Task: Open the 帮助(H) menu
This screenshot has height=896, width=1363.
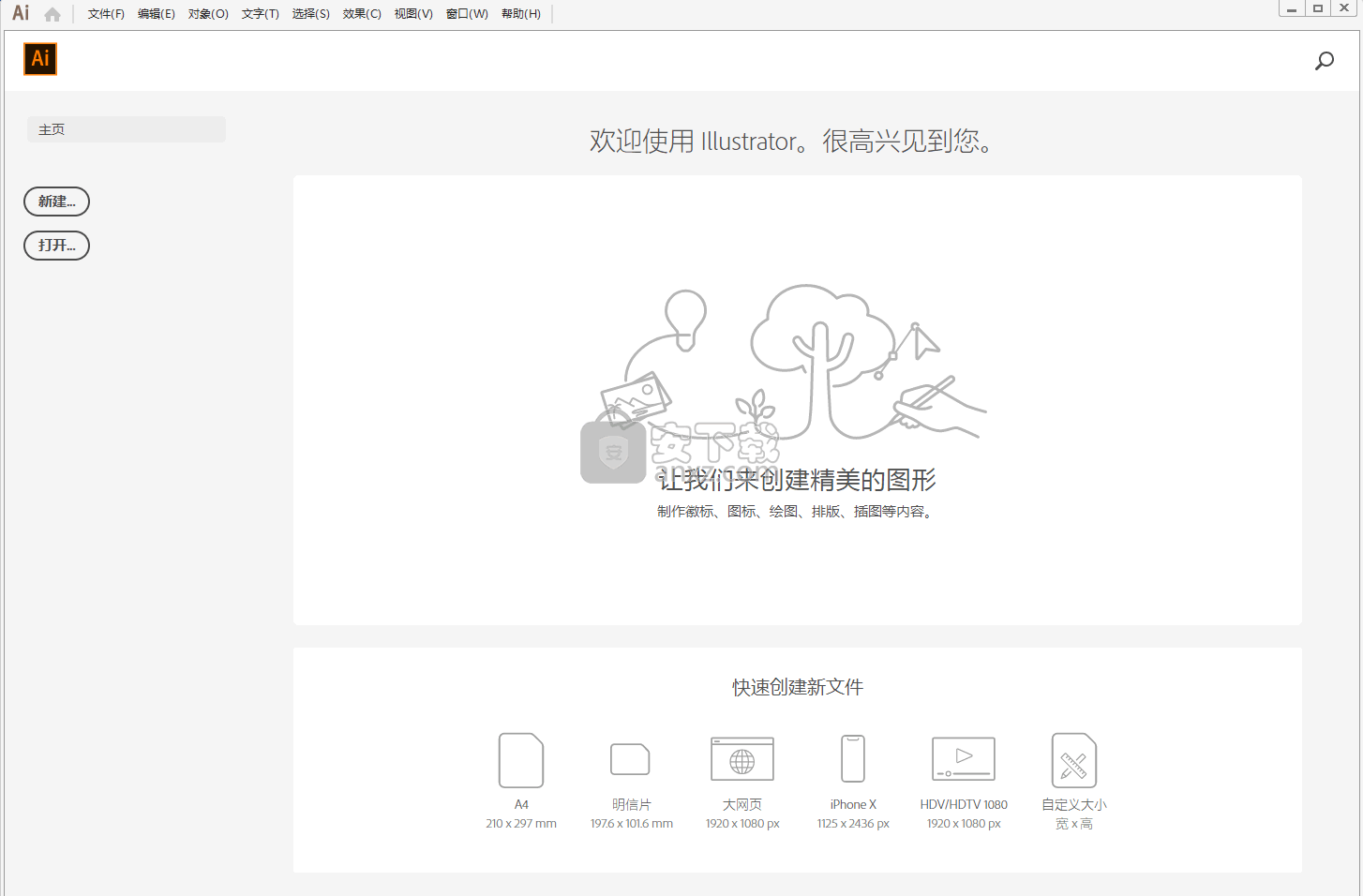Action: click(521, 14)
